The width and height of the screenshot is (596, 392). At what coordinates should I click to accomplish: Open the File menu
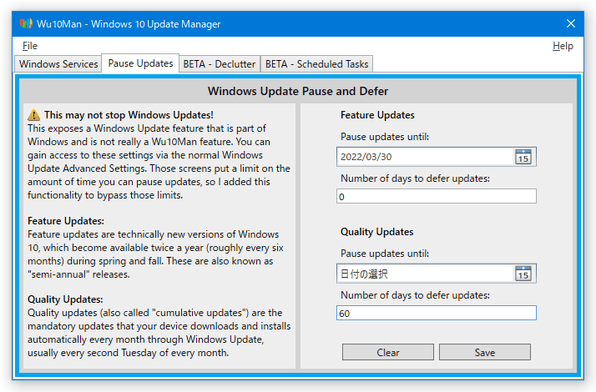tap(30, 46)
